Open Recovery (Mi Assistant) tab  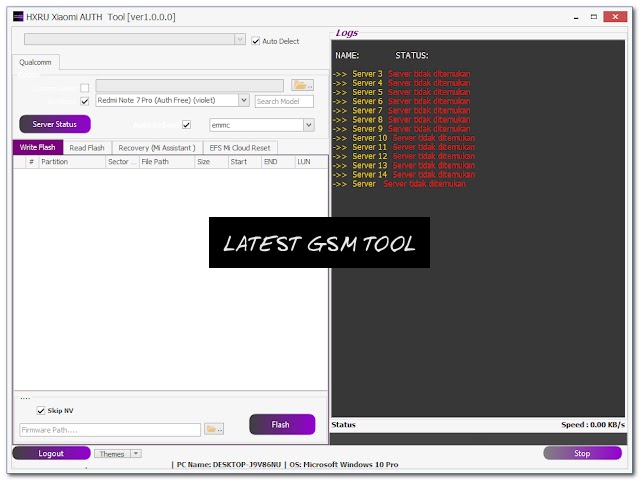[x=157, y=148]
